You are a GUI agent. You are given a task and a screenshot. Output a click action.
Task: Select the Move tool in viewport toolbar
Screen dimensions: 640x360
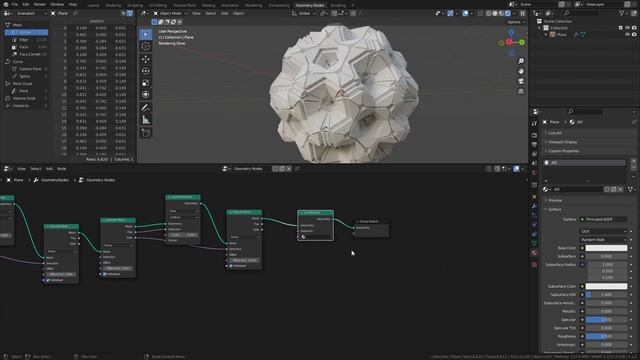(145, 60)
